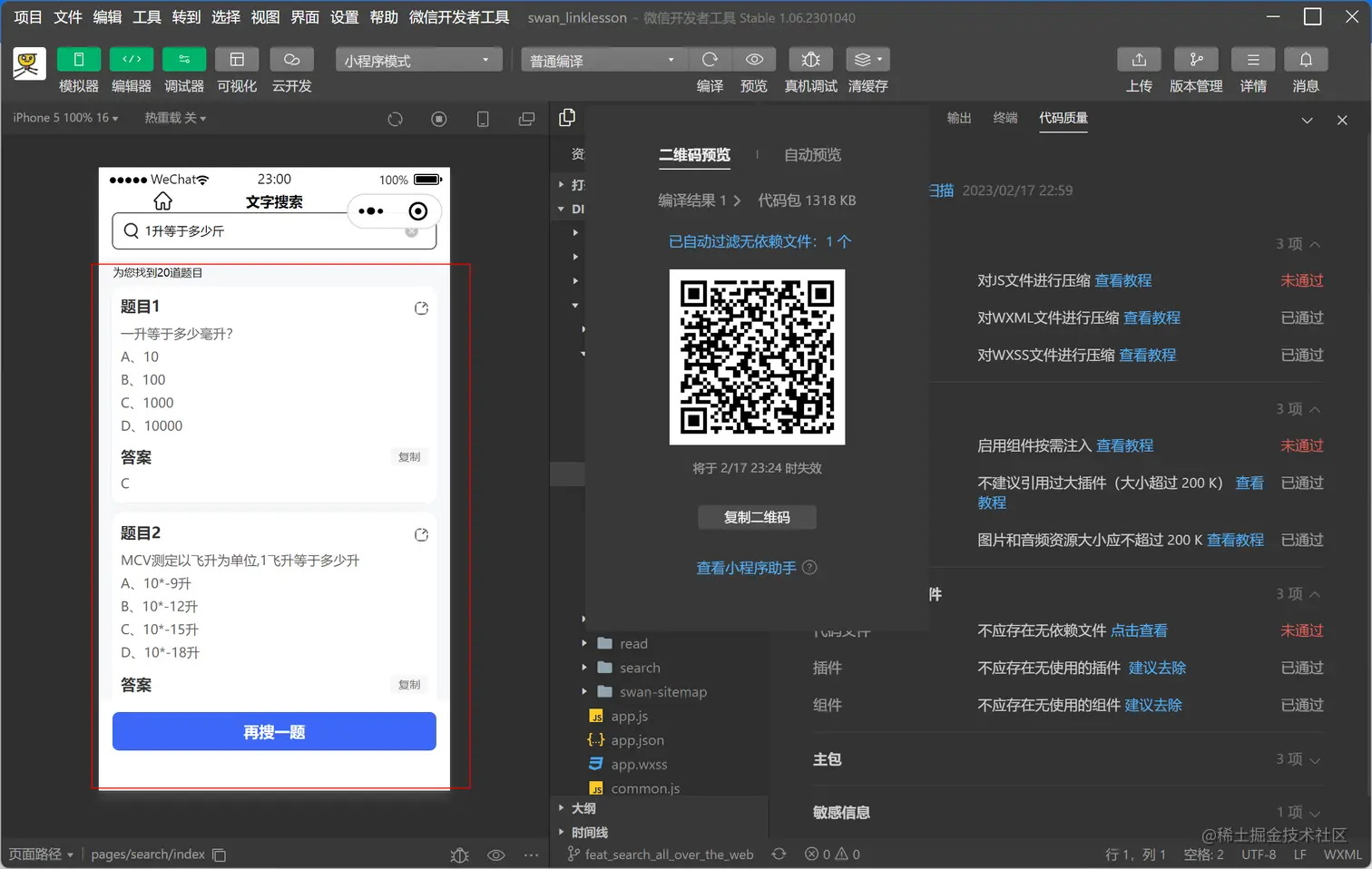Viewport: 1372px width, 869px height.
Task: Click the mini program capsule close circle
Action: (x=417, y=211)
